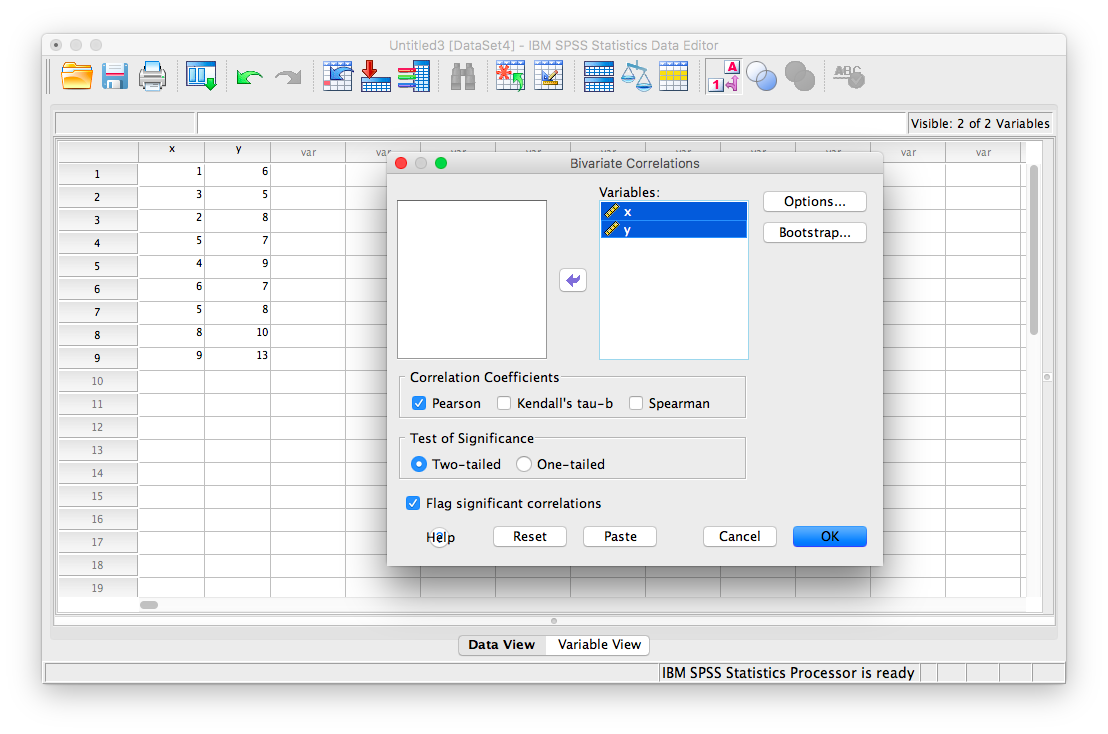Click the Use Variable Sets circles icon
Screen dimensions: 1108x734
point(762,76)
